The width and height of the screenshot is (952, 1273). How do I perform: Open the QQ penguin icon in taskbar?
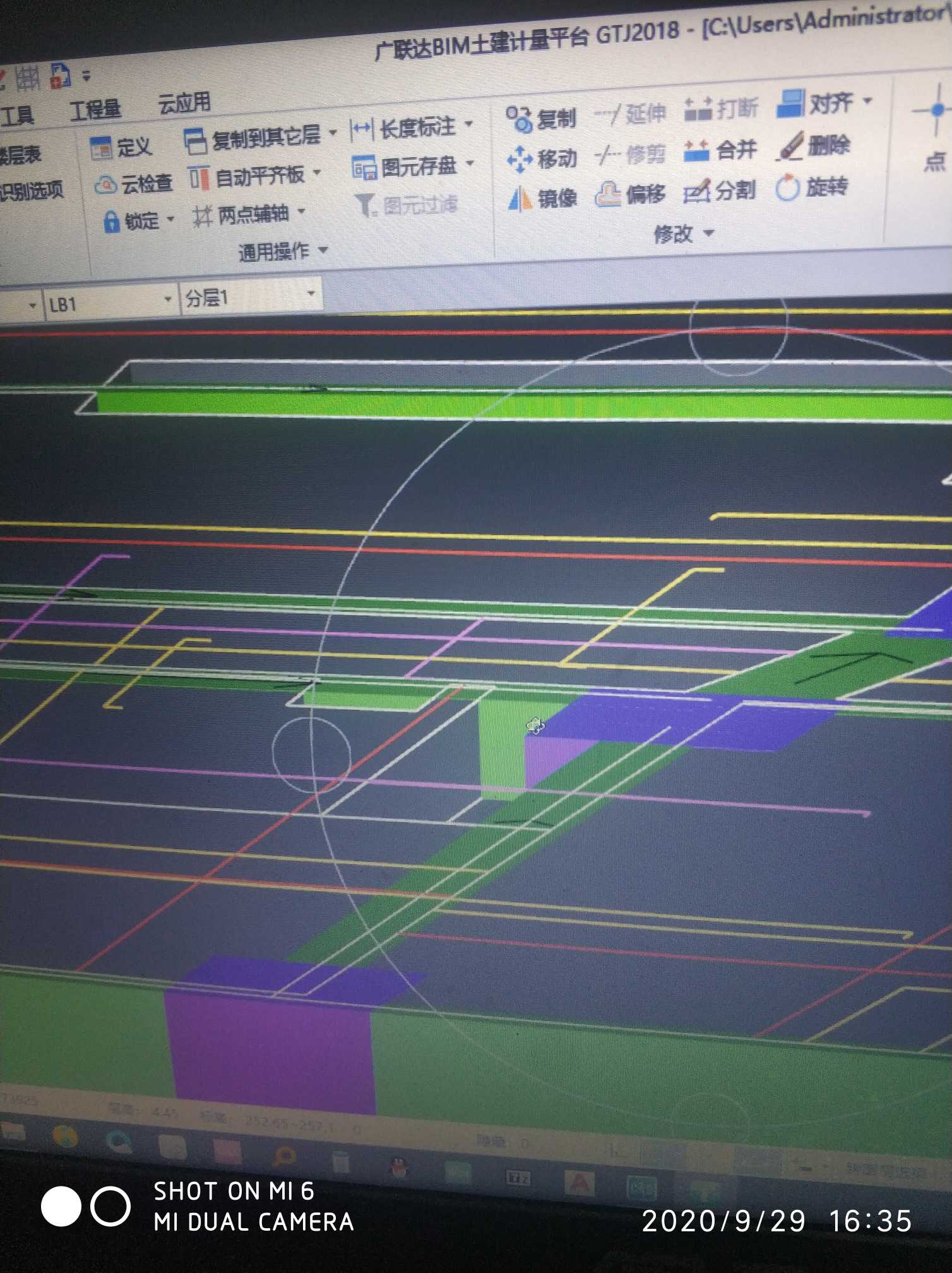[398, 1168]
